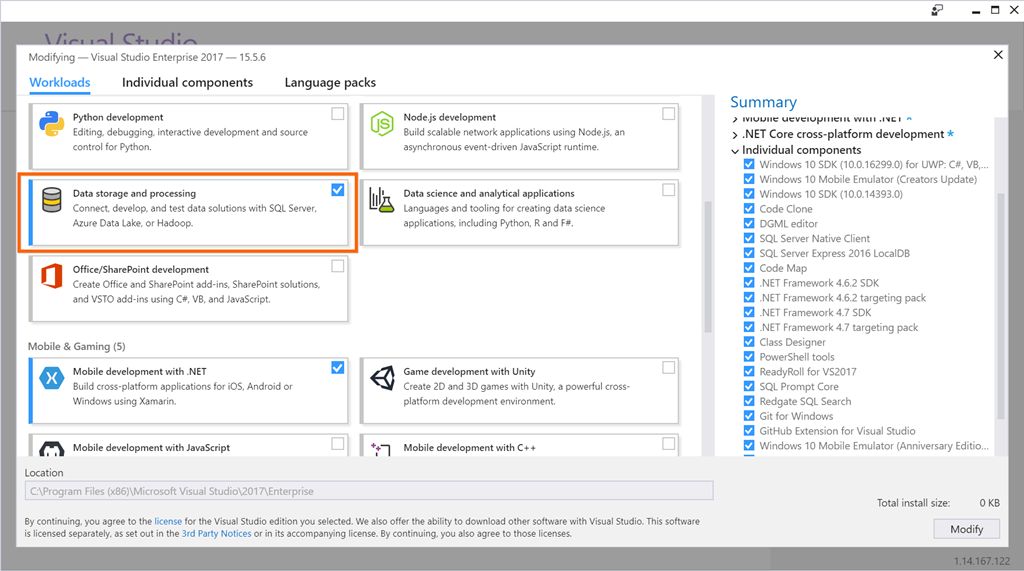Click the Data storage and processing database icon
1024x571 pixels.
tap(52, 200)
